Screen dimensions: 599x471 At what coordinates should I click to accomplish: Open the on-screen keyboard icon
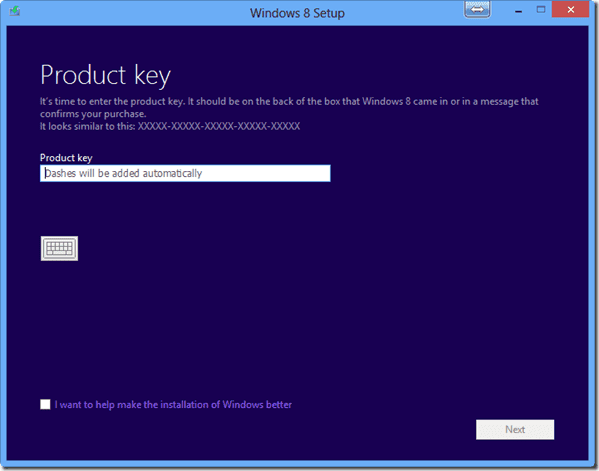click(59, 248)
